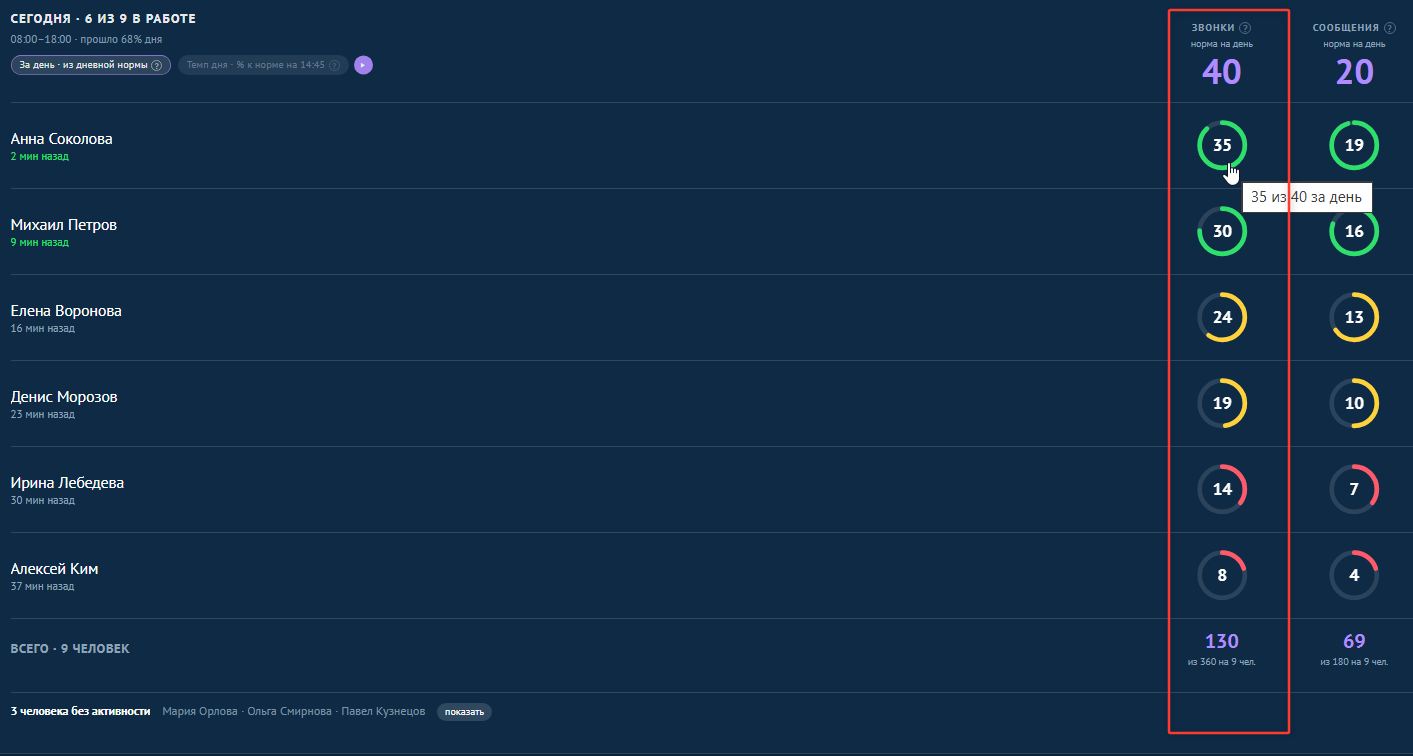Click Денис Морозов's messages ring showing 10
Image resolution: width=1413 pixels, height=756 pixels.
tap(1354, 403)
